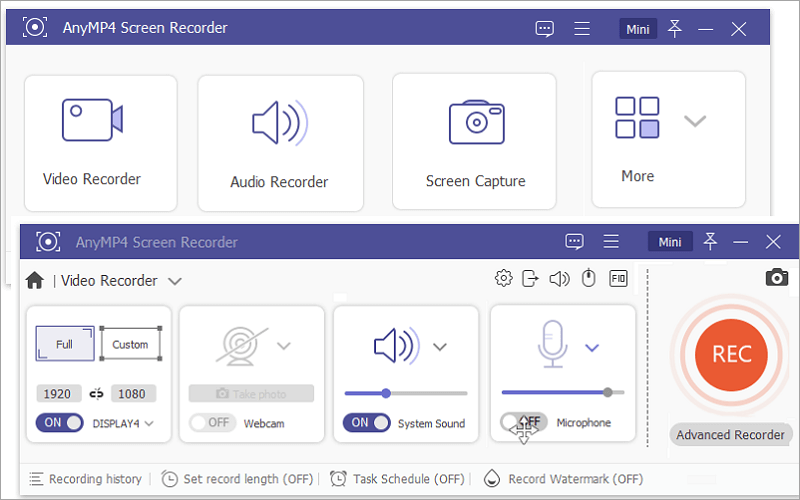This screenshot has height=500, width=800.
Task: Toggle display recording ON switch
Action: (59, 423)
